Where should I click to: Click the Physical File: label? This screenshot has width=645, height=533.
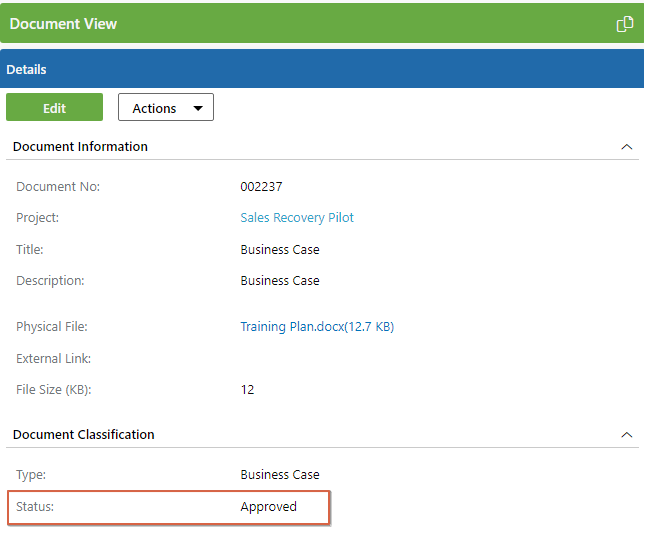pyautogui.click(x=52, y=327)
